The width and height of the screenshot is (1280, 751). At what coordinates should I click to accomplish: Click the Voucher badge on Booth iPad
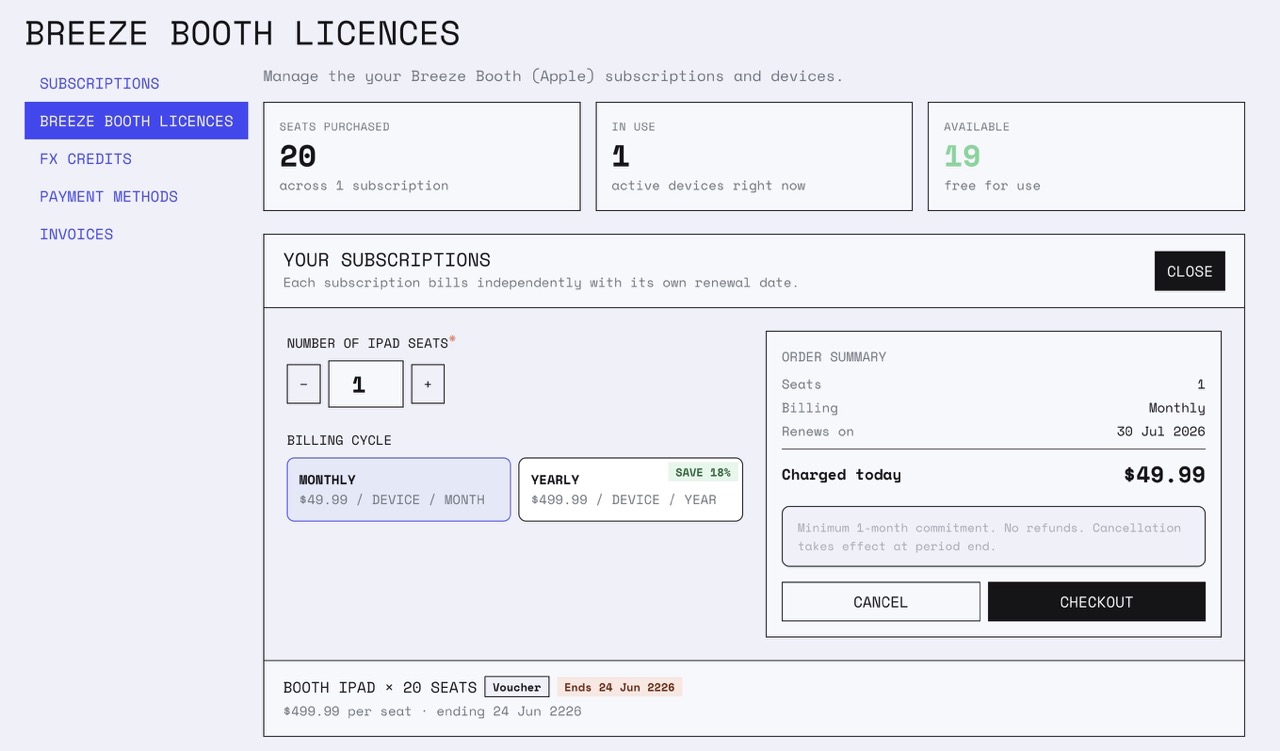517,687
